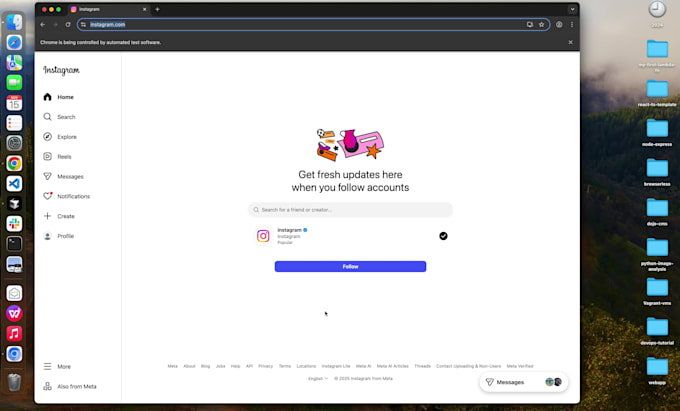
Task: Open the Explore compass item
Action: tap(60, 137)
